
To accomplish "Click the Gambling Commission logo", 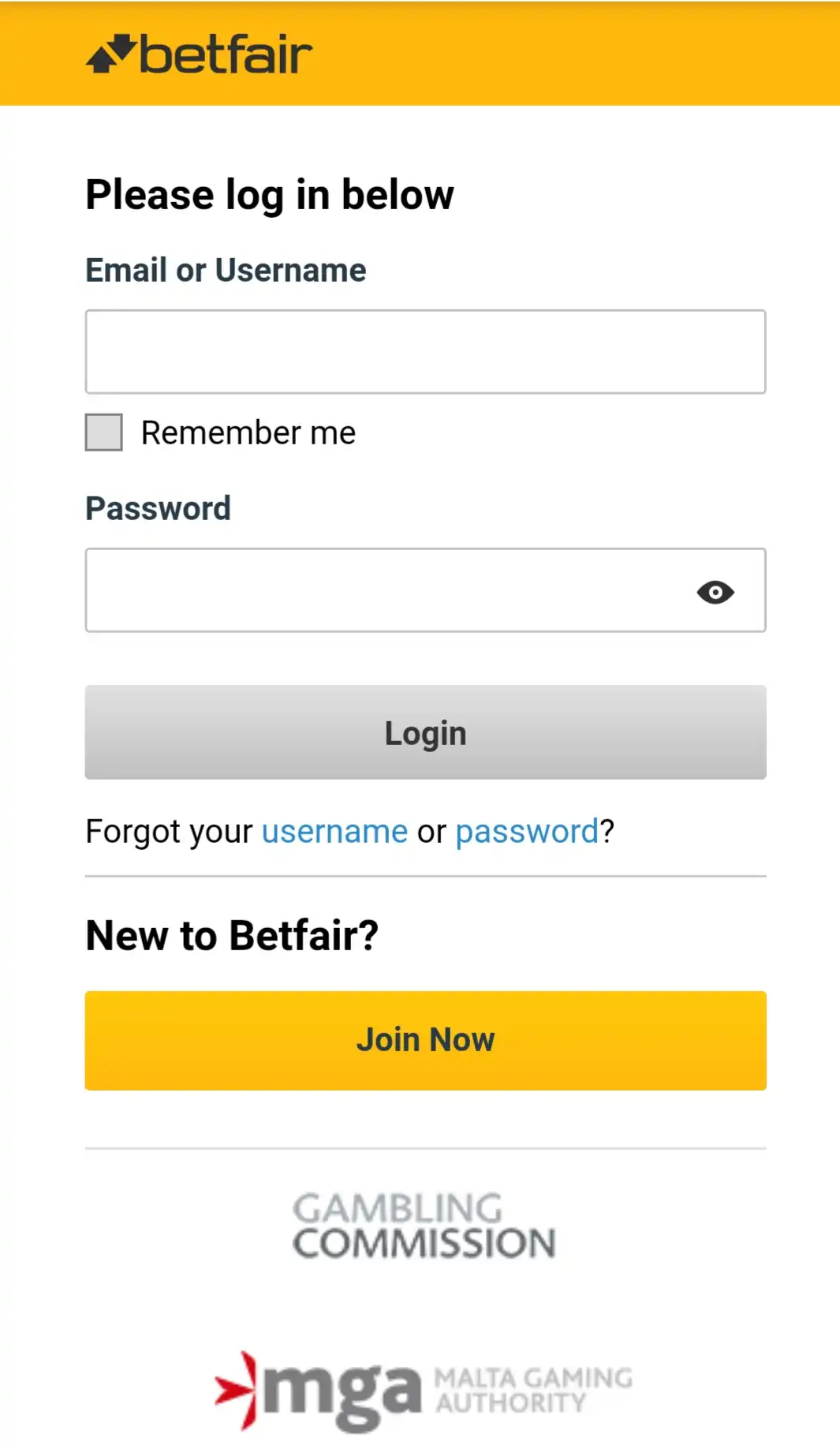I will pos(424,1223).
